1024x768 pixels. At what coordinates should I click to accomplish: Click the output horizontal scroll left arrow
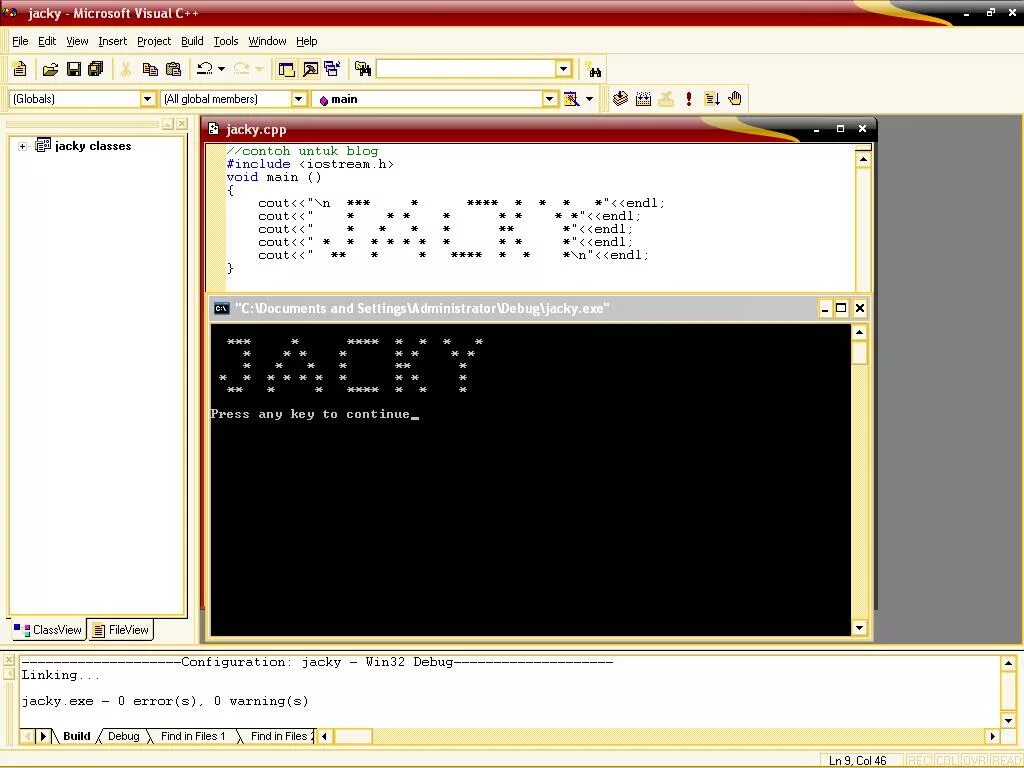click(x=325, y=736)
